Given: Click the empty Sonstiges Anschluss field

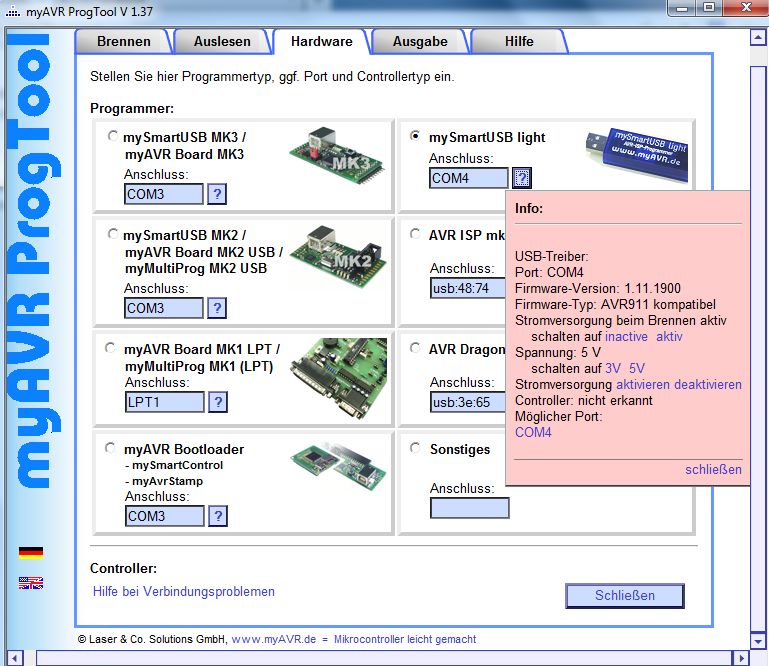Looking at the screenshot, I should [x=469, y=508].
